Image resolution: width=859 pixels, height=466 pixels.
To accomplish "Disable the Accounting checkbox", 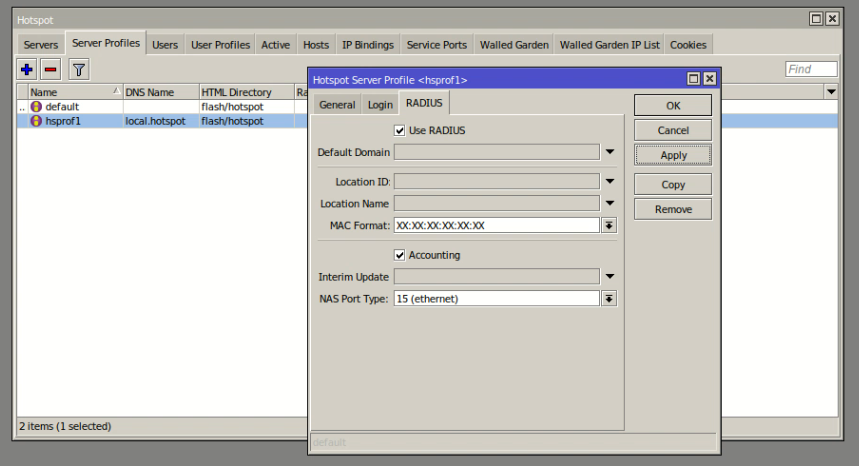I will (x=400, y=255).
